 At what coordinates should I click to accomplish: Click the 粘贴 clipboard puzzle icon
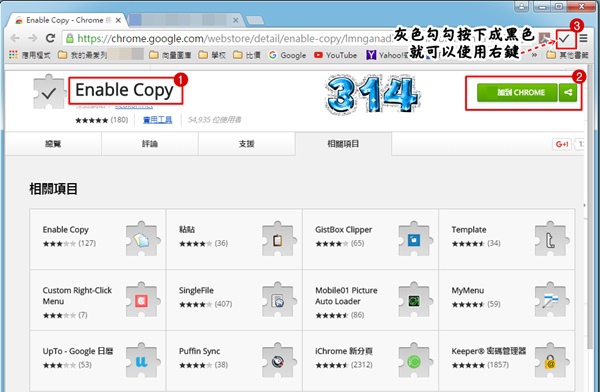click(278, 239)
